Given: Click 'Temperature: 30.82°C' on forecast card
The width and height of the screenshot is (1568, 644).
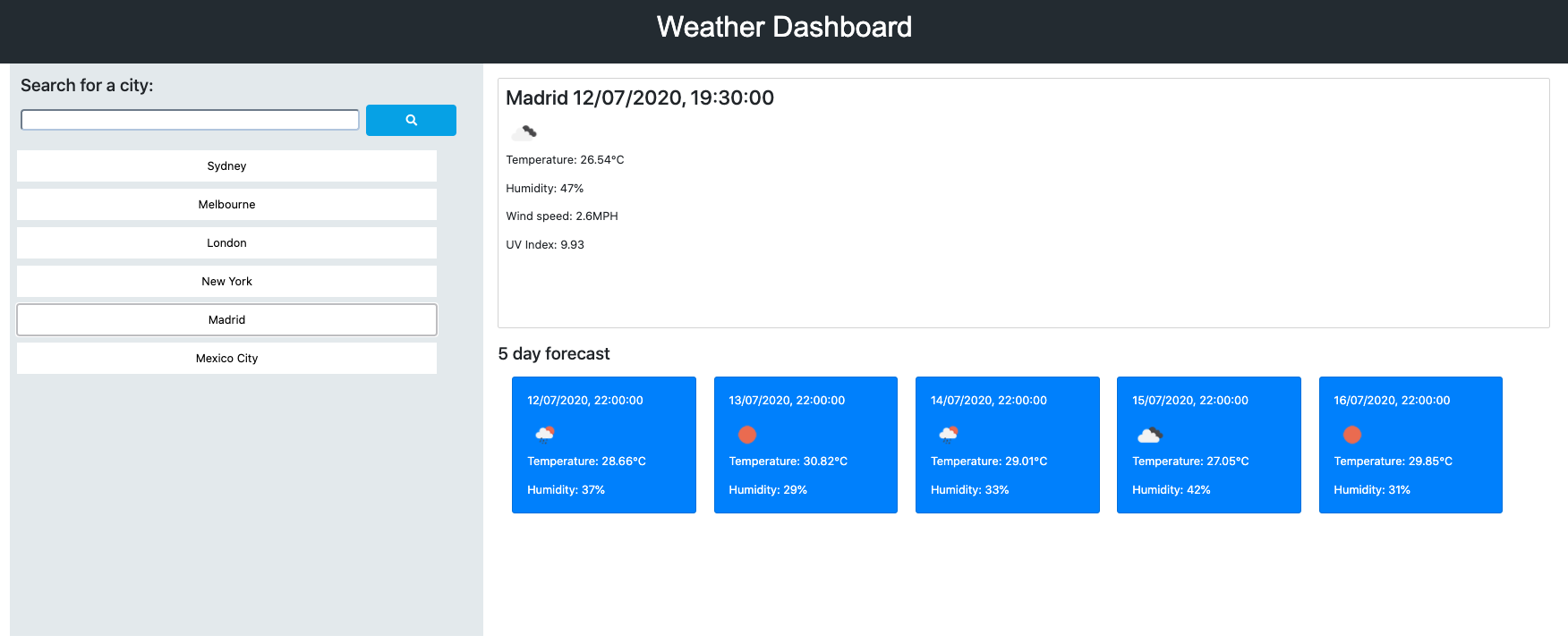Looking at the screenshot, I should 788,462.
